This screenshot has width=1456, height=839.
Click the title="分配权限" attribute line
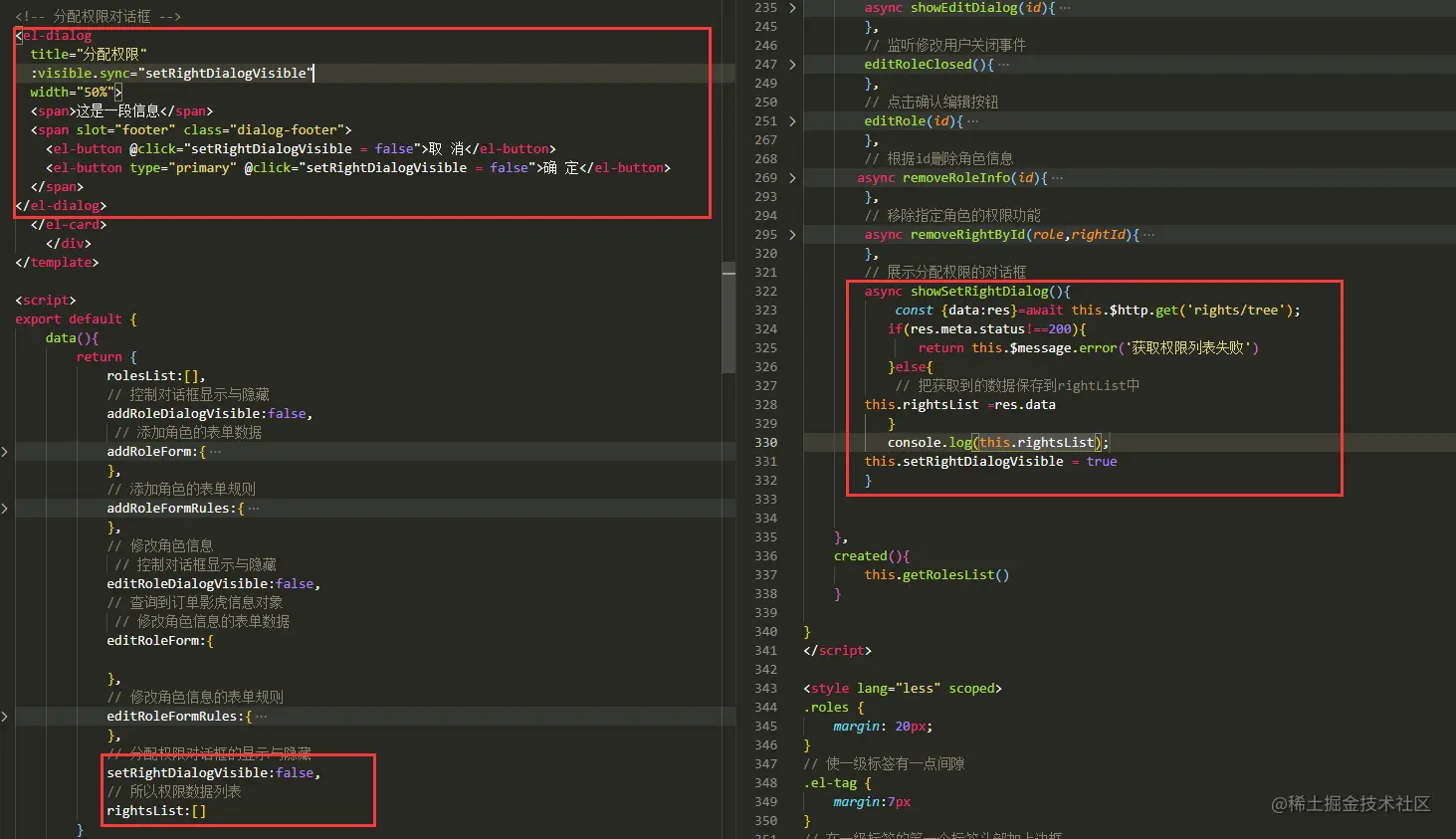(x=89, y=54)
